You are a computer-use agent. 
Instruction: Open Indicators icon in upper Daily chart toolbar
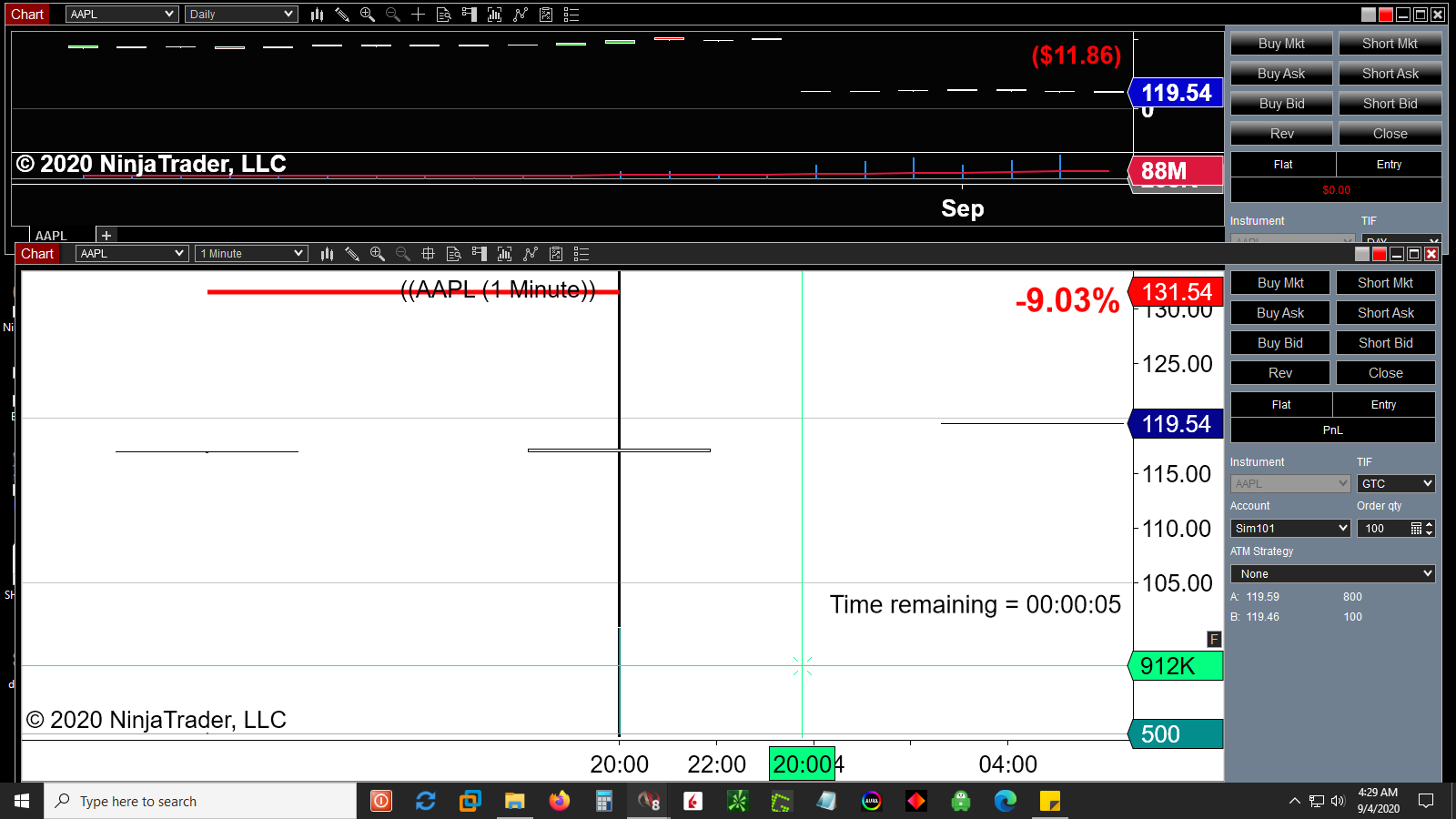click(x=495, y=15)
